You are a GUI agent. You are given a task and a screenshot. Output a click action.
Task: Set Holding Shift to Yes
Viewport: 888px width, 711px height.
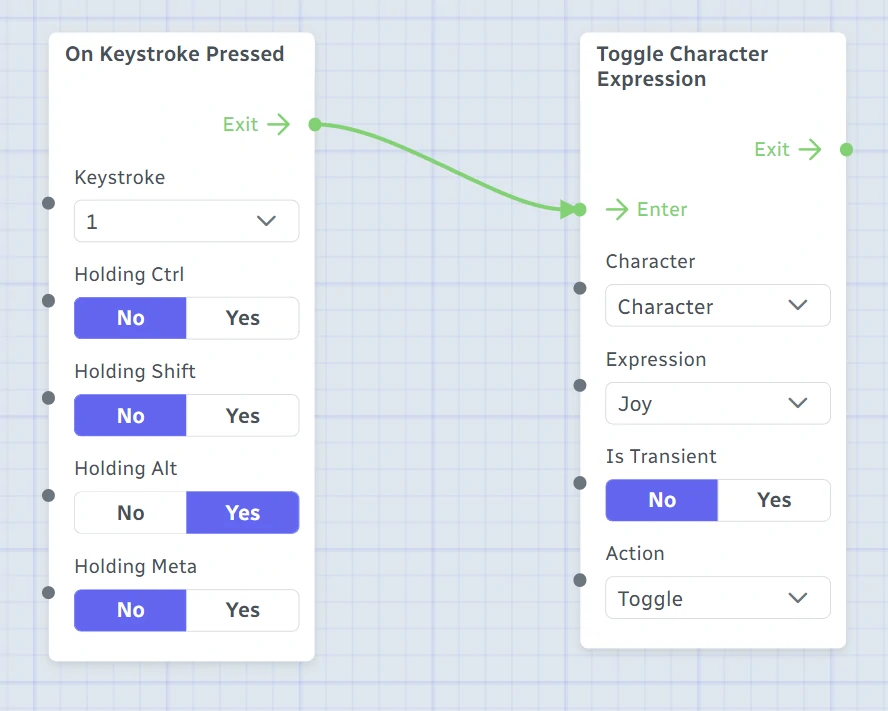click(242, 415)
